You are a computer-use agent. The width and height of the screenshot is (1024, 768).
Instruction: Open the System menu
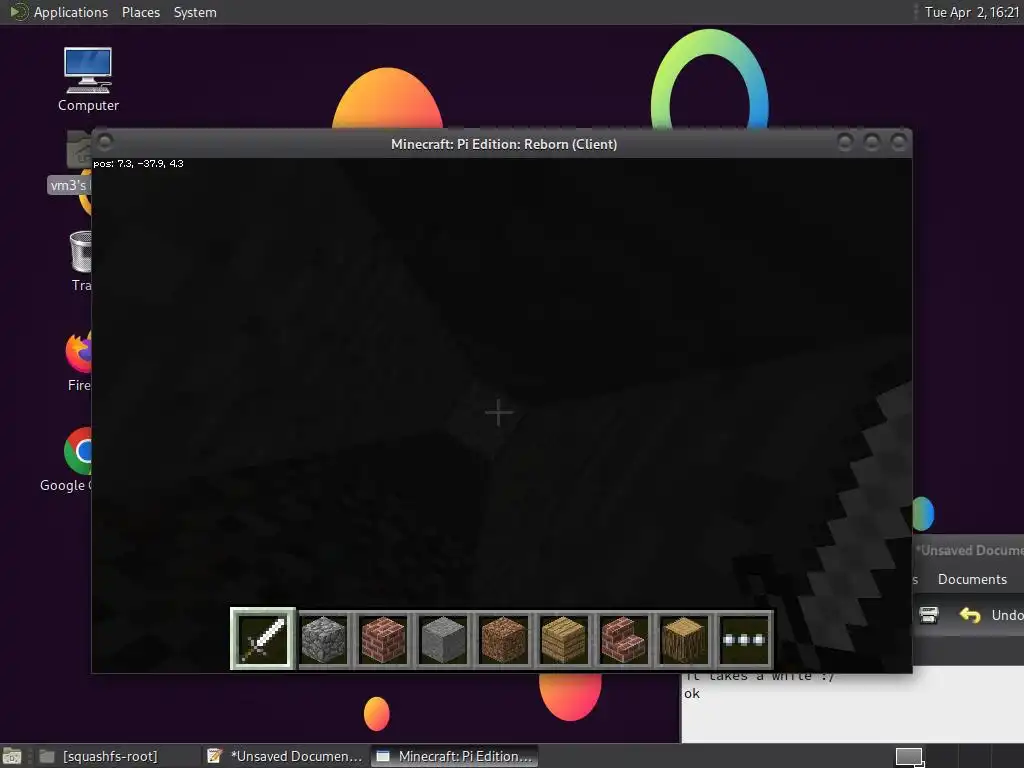195,12
